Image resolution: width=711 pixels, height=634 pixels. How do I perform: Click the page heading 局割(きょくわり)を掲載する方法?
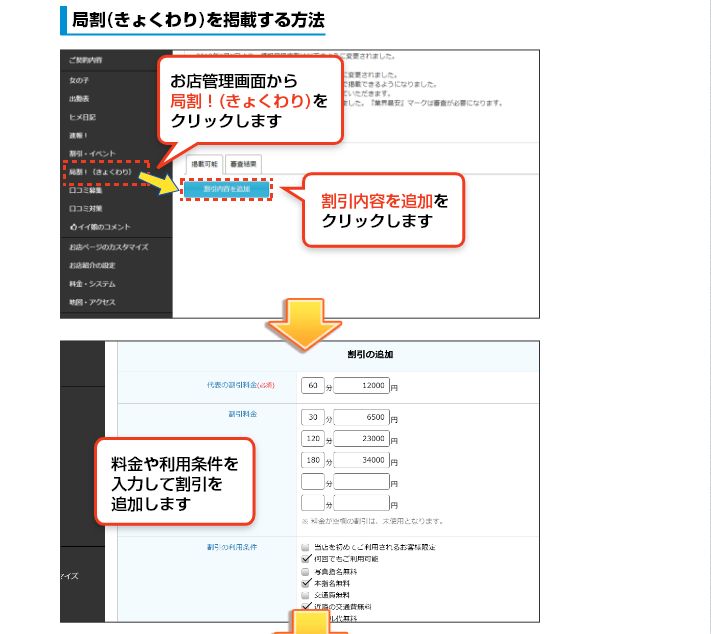[x=198, y=20]
